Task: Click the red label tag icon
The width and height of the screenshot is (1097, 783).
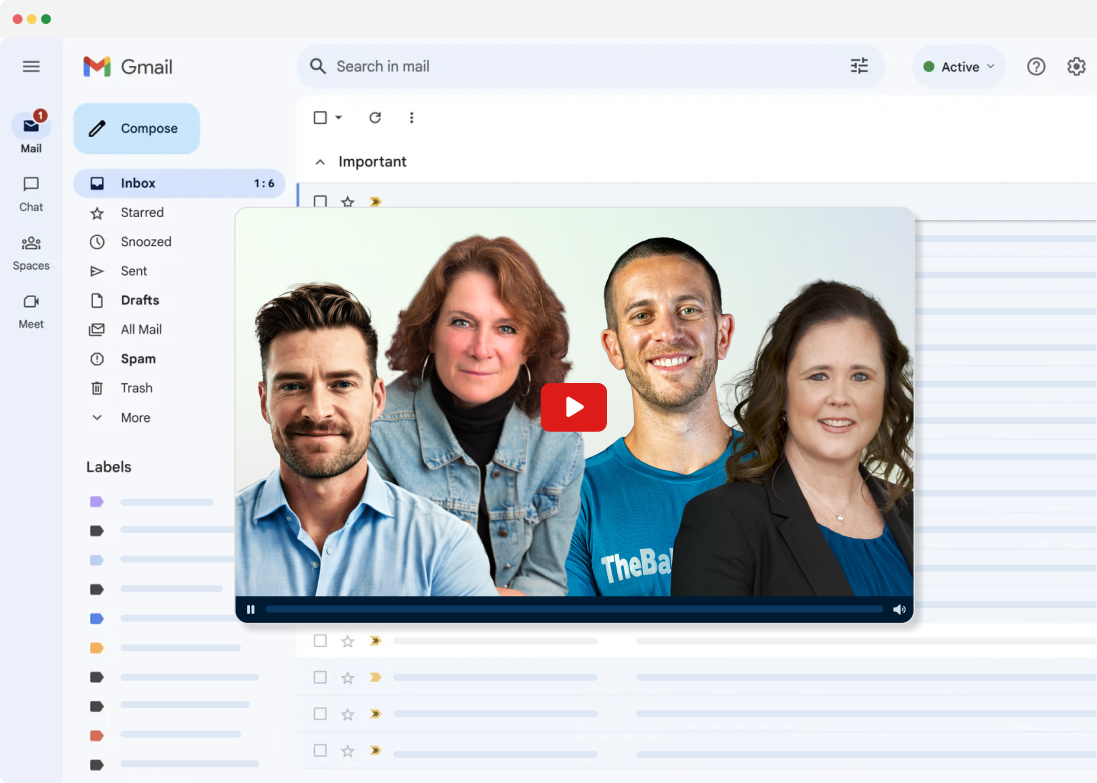Action: click(97, 735)
